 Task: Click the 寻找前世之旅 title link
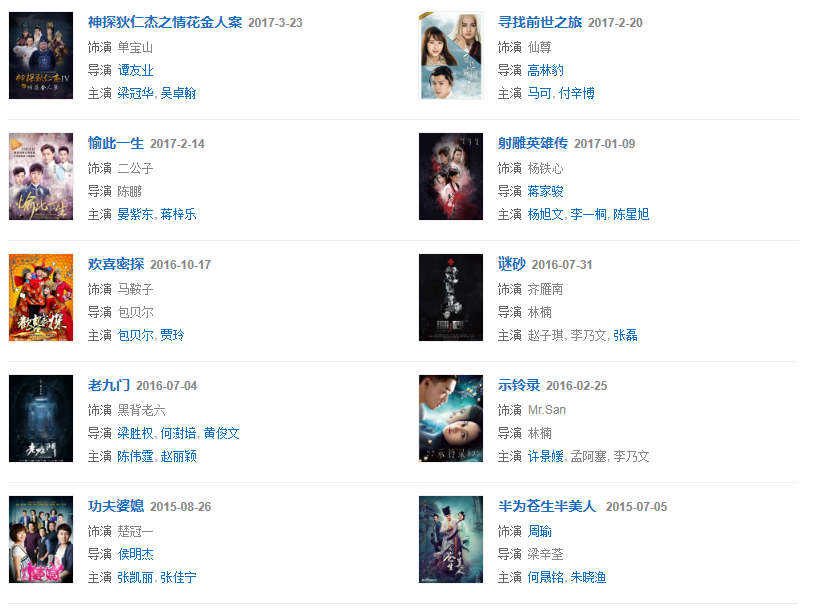pyautogui.click(x=539, y=22)
